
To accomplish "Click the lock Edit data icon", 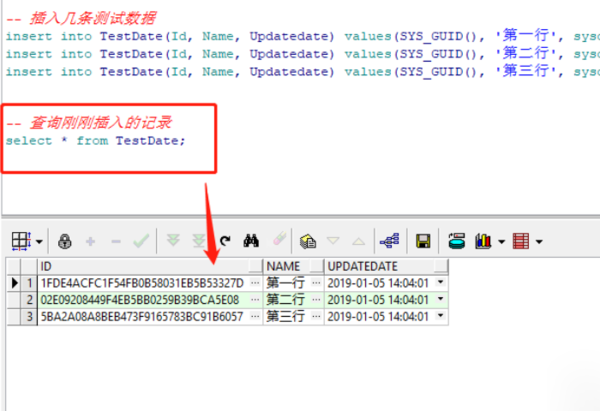I will click(x=65, y=241).
